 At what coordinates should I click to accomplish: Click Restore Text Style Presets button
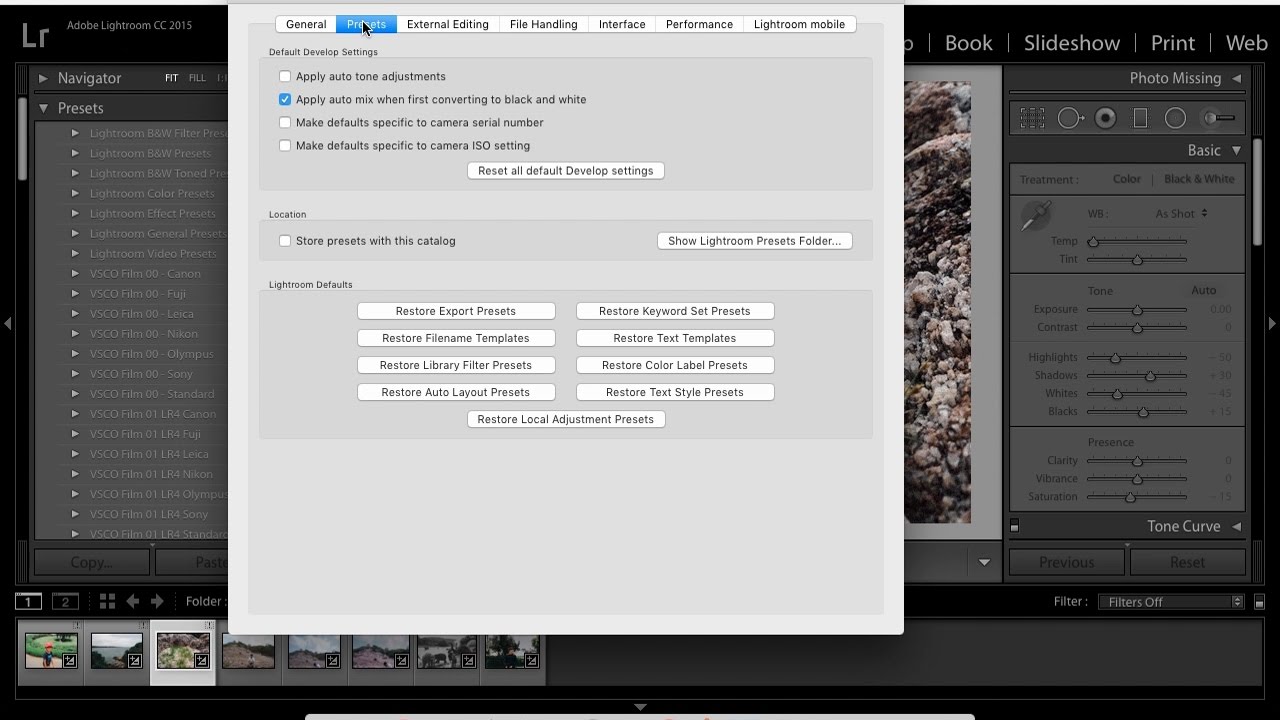click(675, 392)
